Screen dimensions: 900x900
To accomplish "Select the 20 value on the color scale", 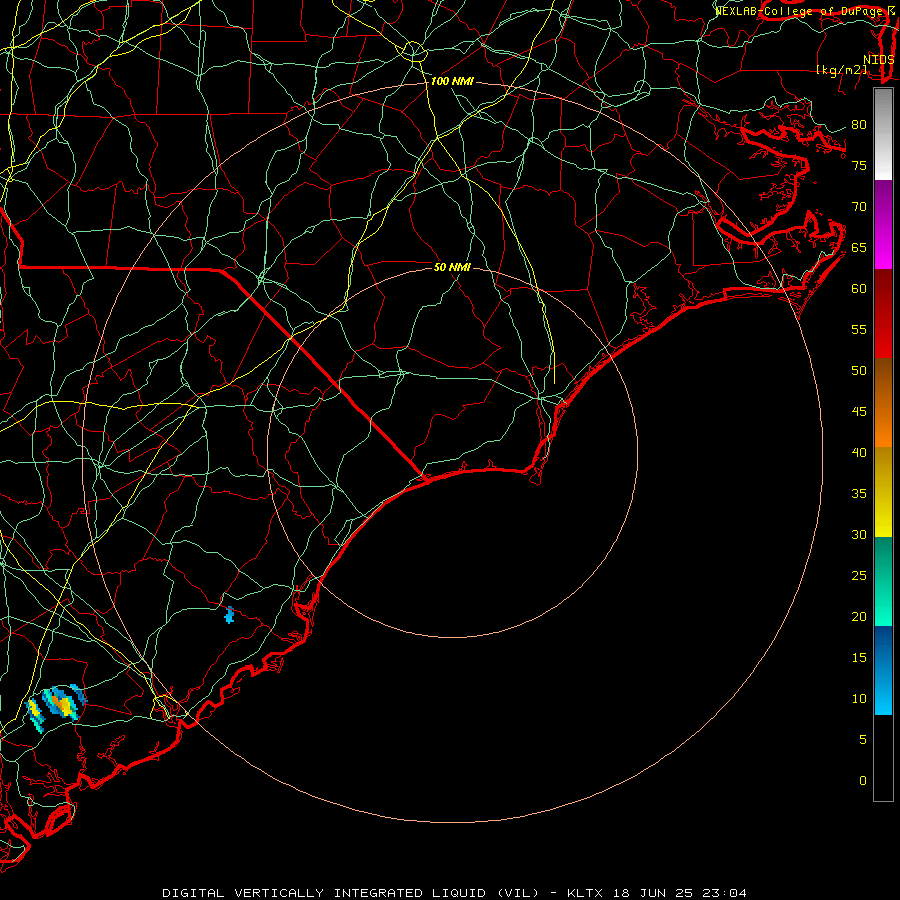I will pyautogui.click(x=859, y=616).
